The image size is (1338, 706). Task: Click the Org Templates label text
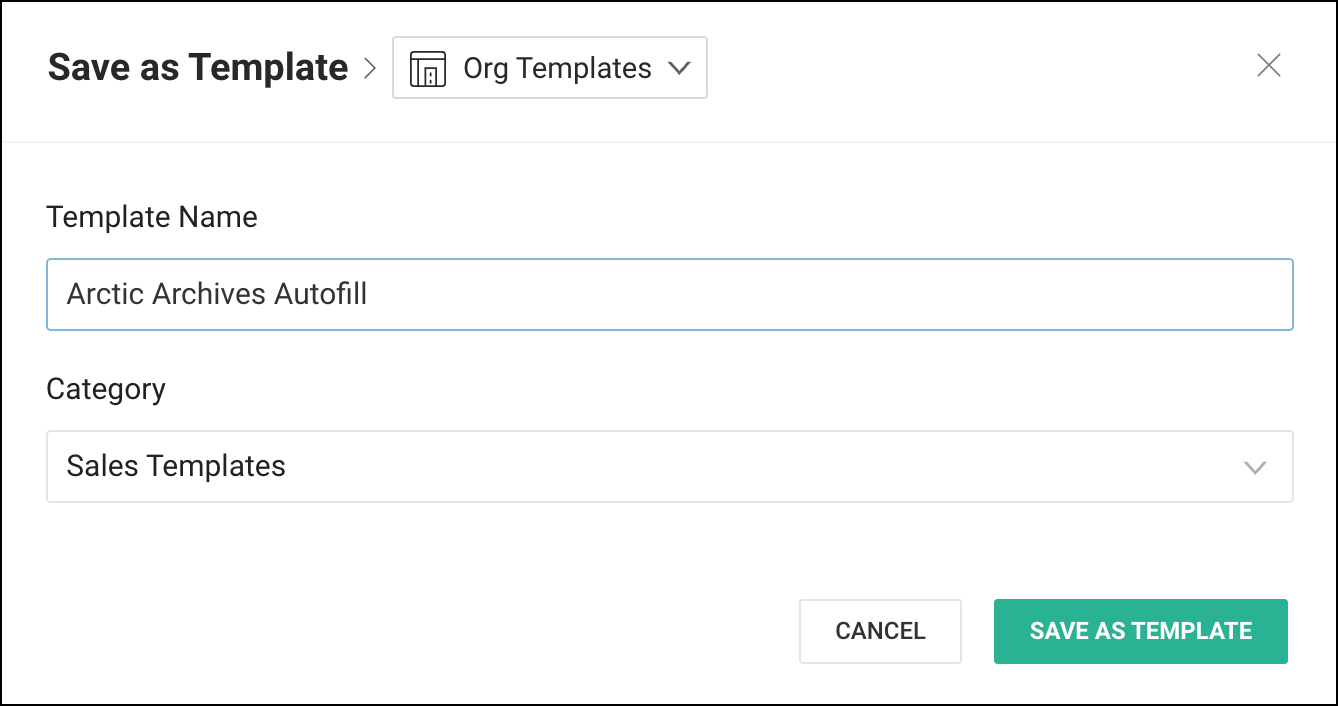coord(557,68)
